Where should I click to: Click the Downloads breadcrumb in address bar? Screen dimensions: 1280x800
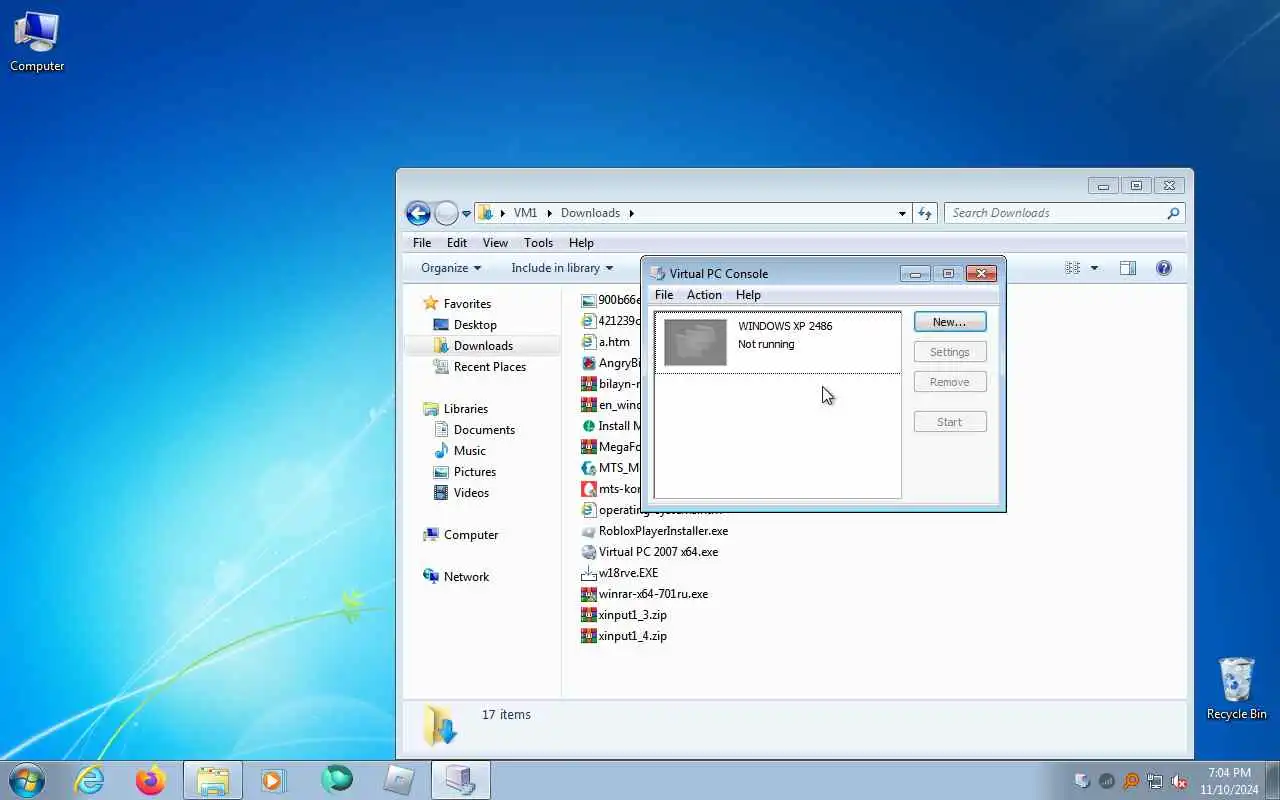(590, 213)
